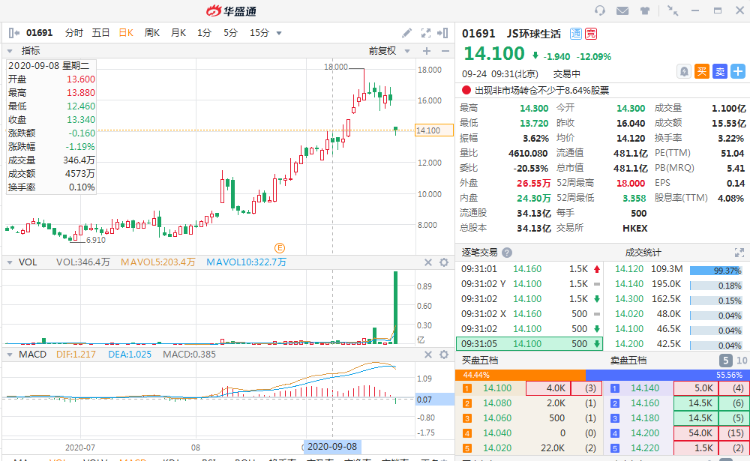
Task: Click the orange buy ratio bar 44.44%
Action: (x=520, y=375)
